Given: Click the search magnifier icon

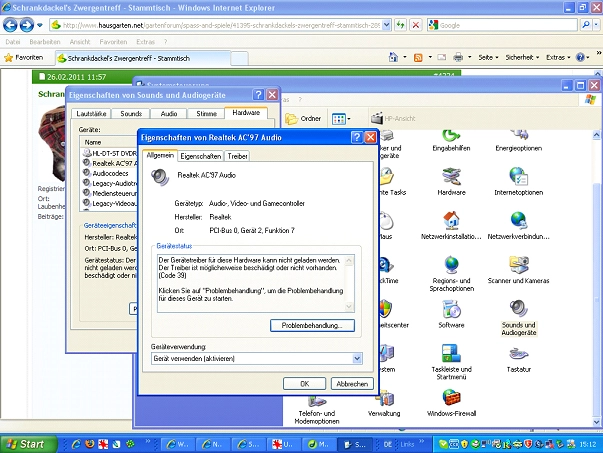Looking at the screenshot, I should point(586,25).
